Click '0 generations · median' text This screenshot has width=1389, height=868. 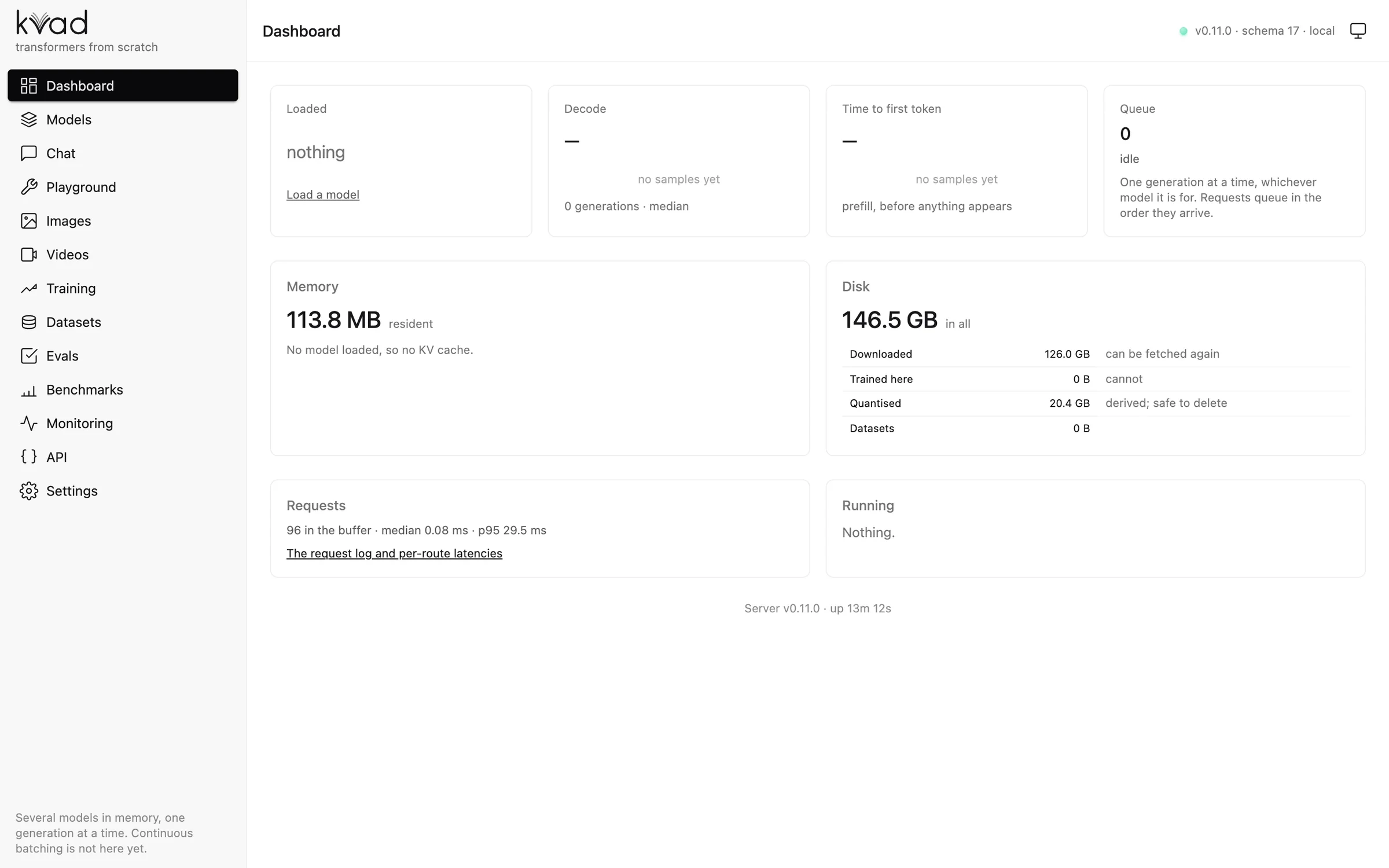626,206
